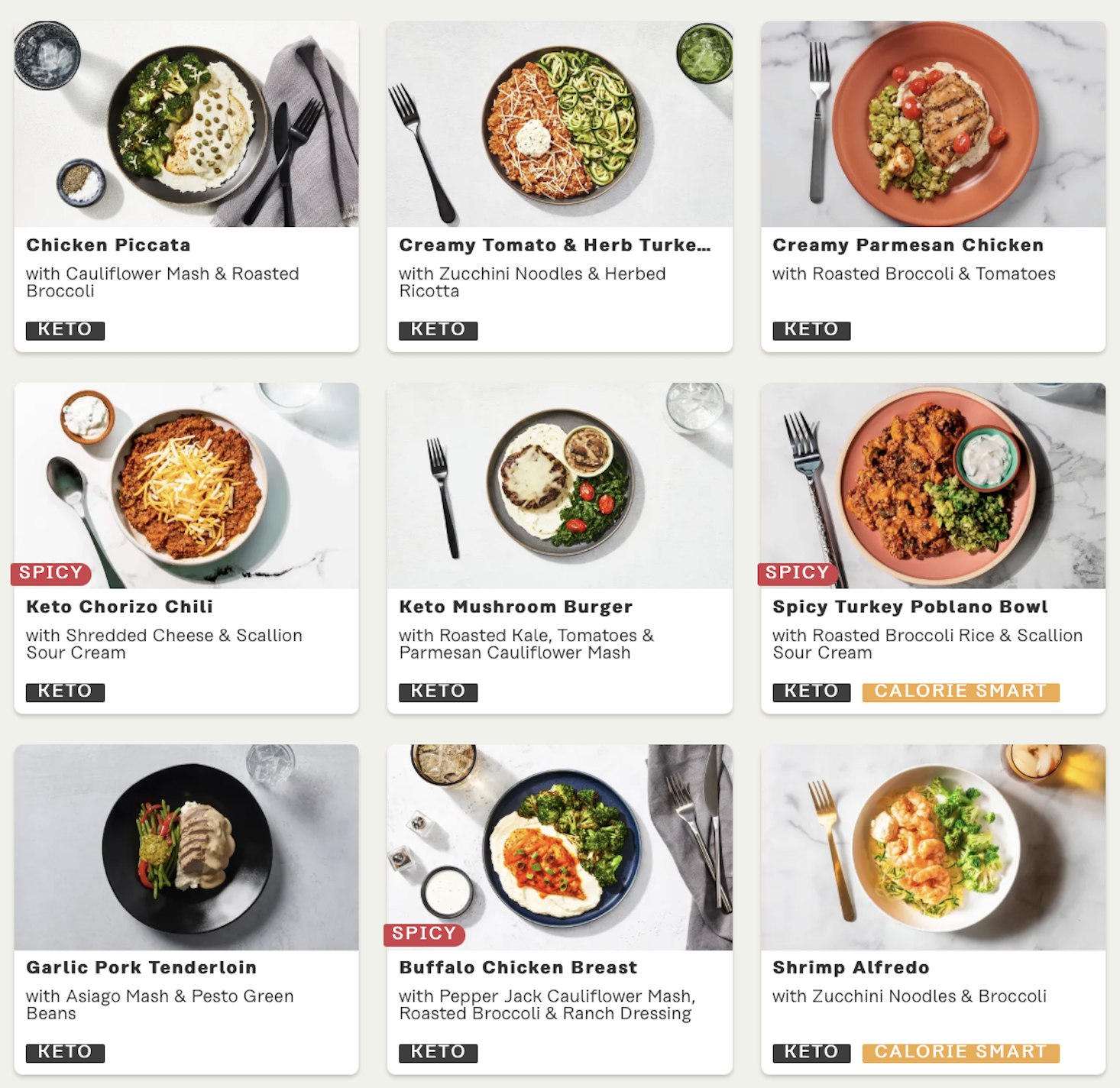Click KETO tag under Creamy Parmesan Chicken

point(811,330)
